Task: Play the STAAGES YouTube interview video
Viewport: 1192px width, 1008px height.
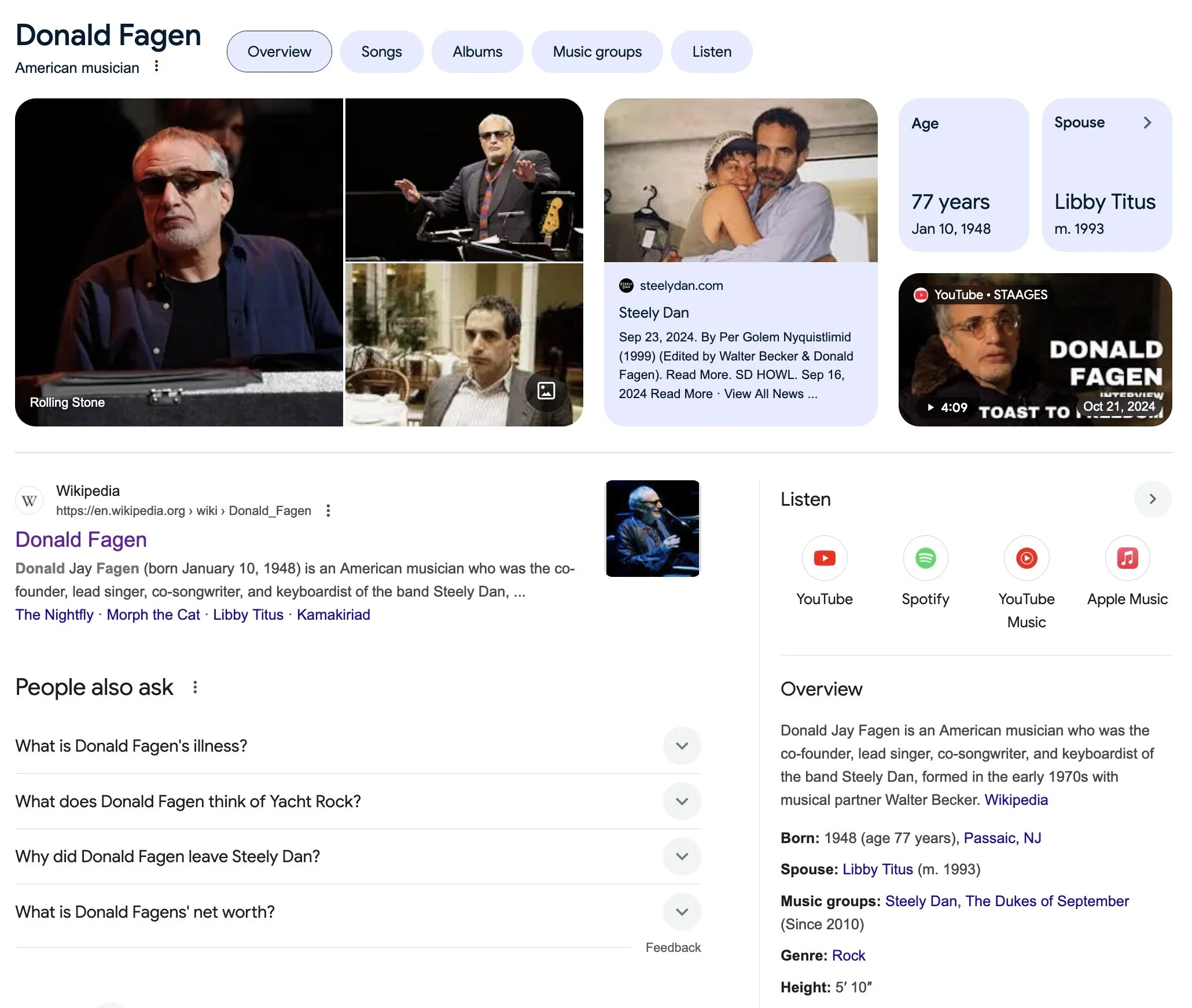Action: 1035,350
